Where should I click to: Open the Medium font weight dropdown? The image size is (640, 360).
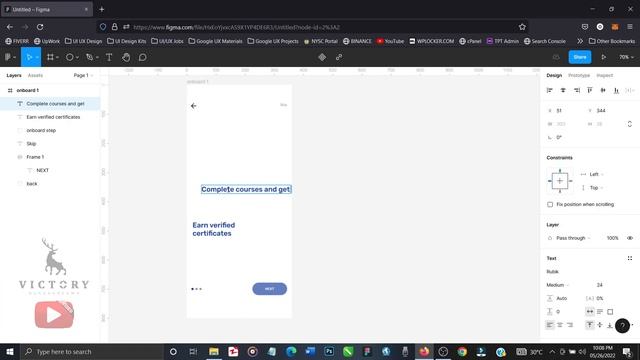coord(558,285)
